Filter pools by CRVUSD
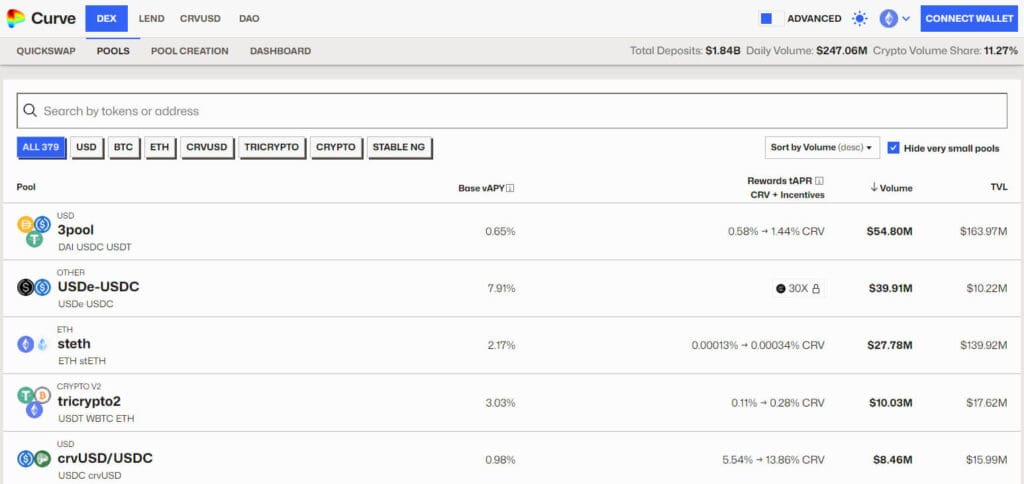The image size is (1024, 484). [x=206, y=148]
